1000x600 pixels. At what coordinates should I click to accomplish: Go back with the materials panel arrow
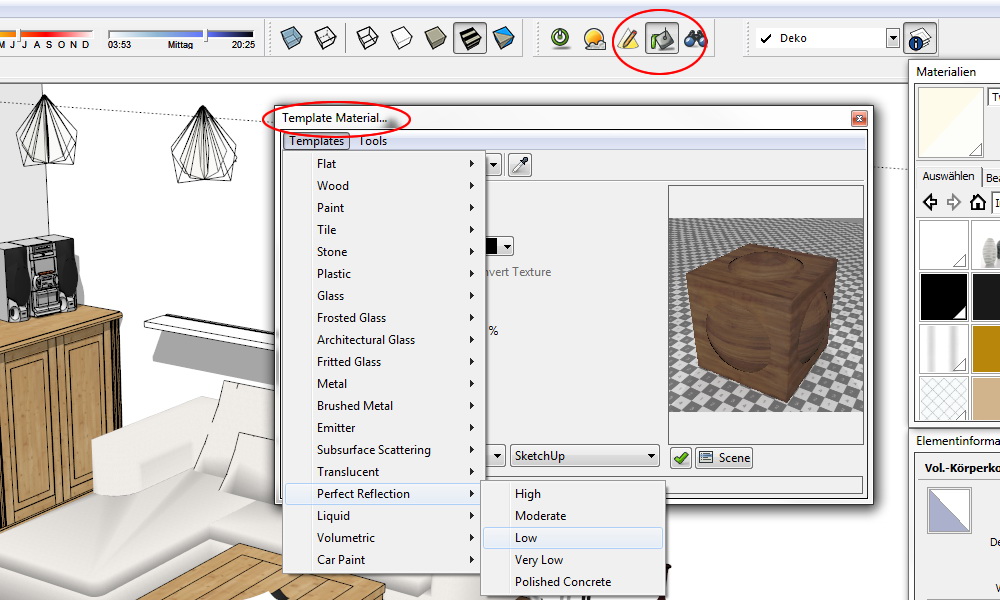[930, 203]
